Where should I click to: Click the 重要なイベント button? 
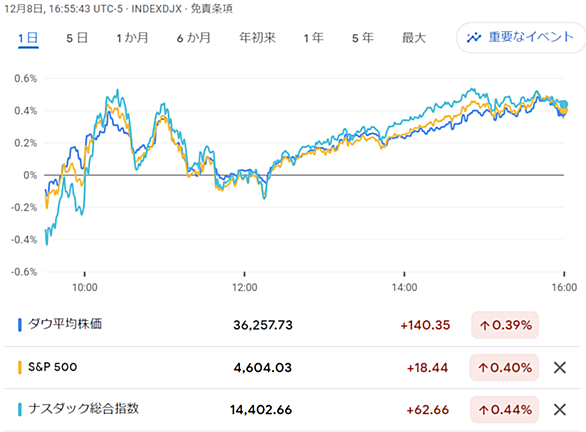(x=521, y=37)
